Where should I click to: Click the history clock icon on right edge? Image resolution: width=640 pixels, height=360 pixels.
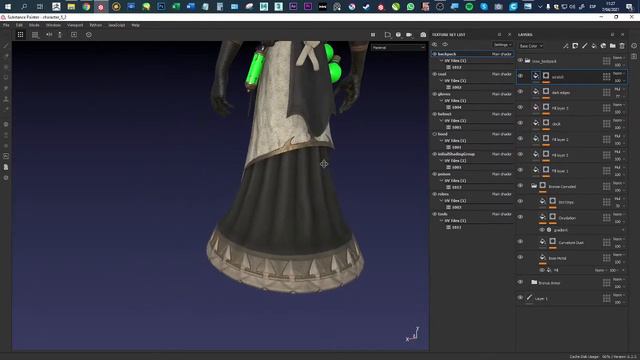[634, 46]
